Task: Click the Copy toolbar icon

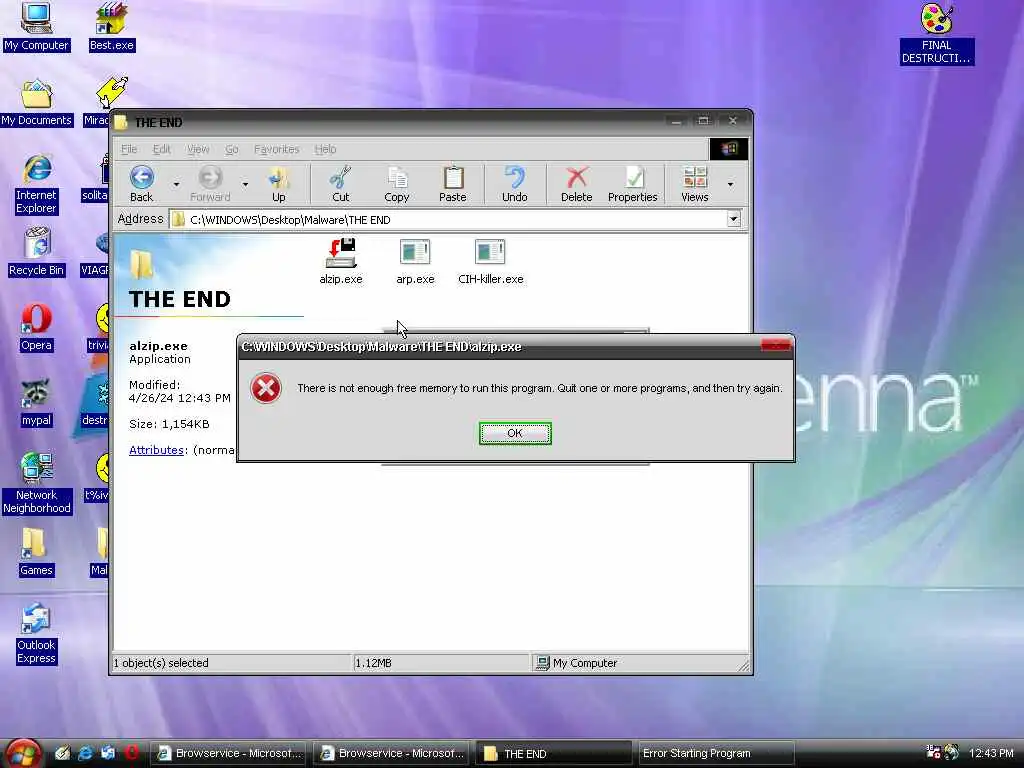Action: click(396, 184)
